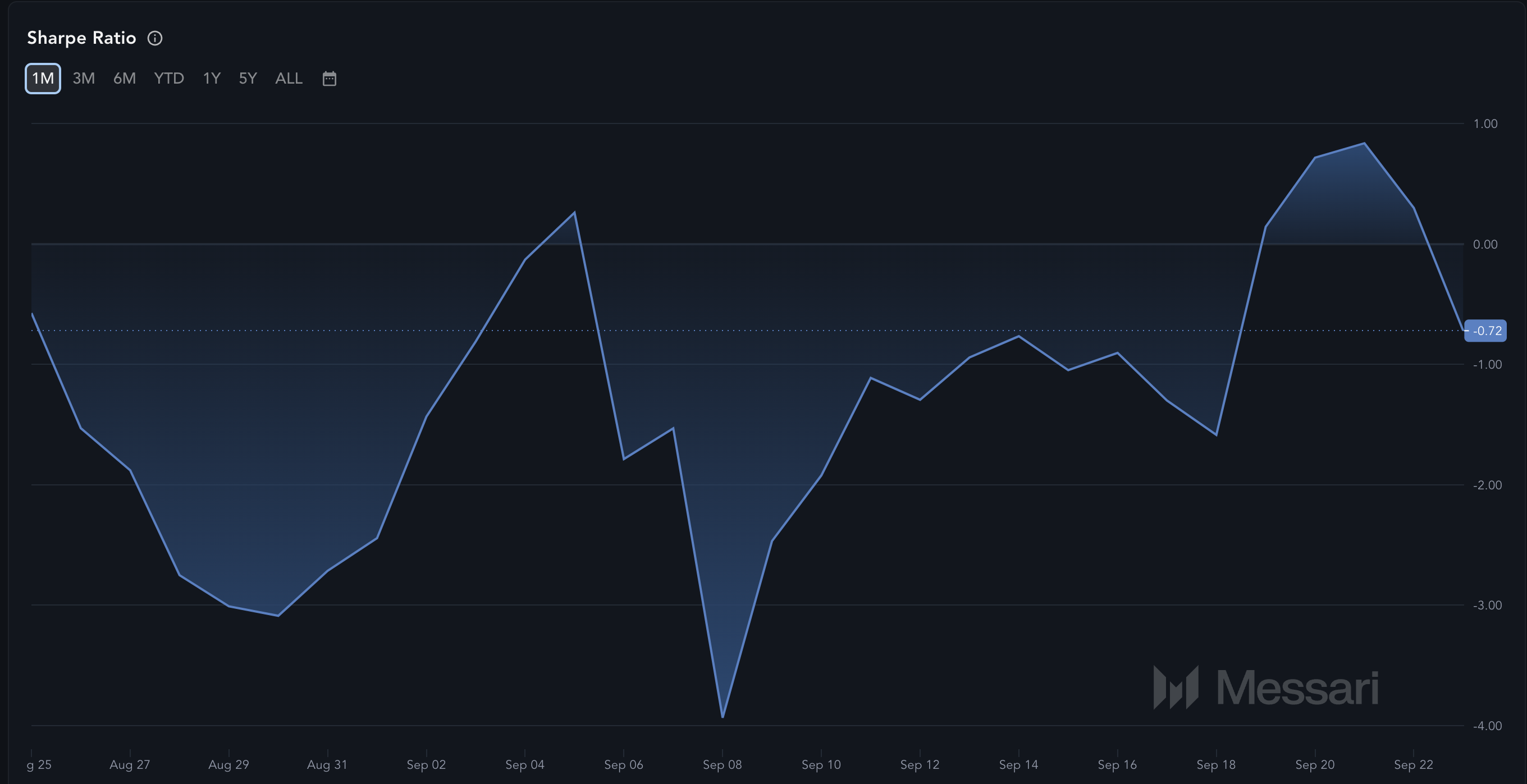Click the Sharpe Ratio chart title
1527x784 pixels.
tap(81, 38)
